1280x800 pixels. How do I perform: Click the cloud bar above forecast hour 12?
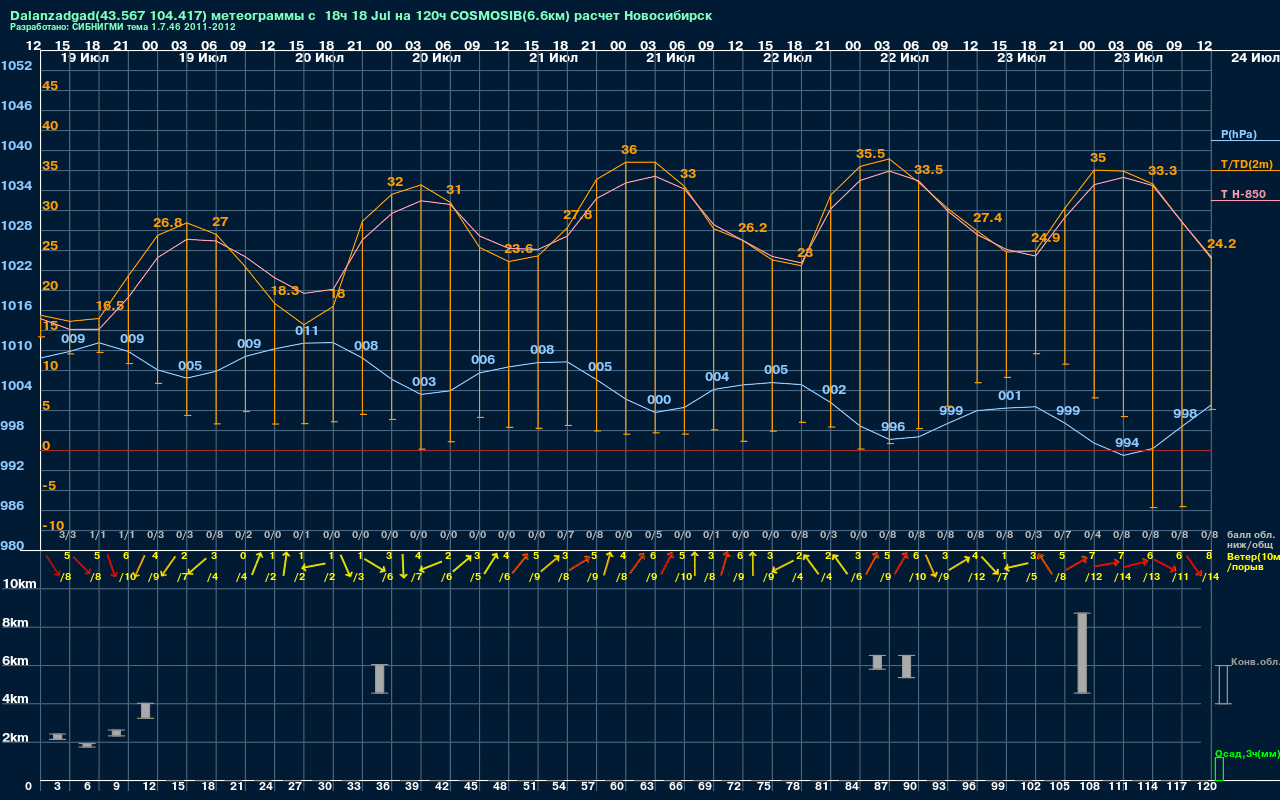(145, 711)
